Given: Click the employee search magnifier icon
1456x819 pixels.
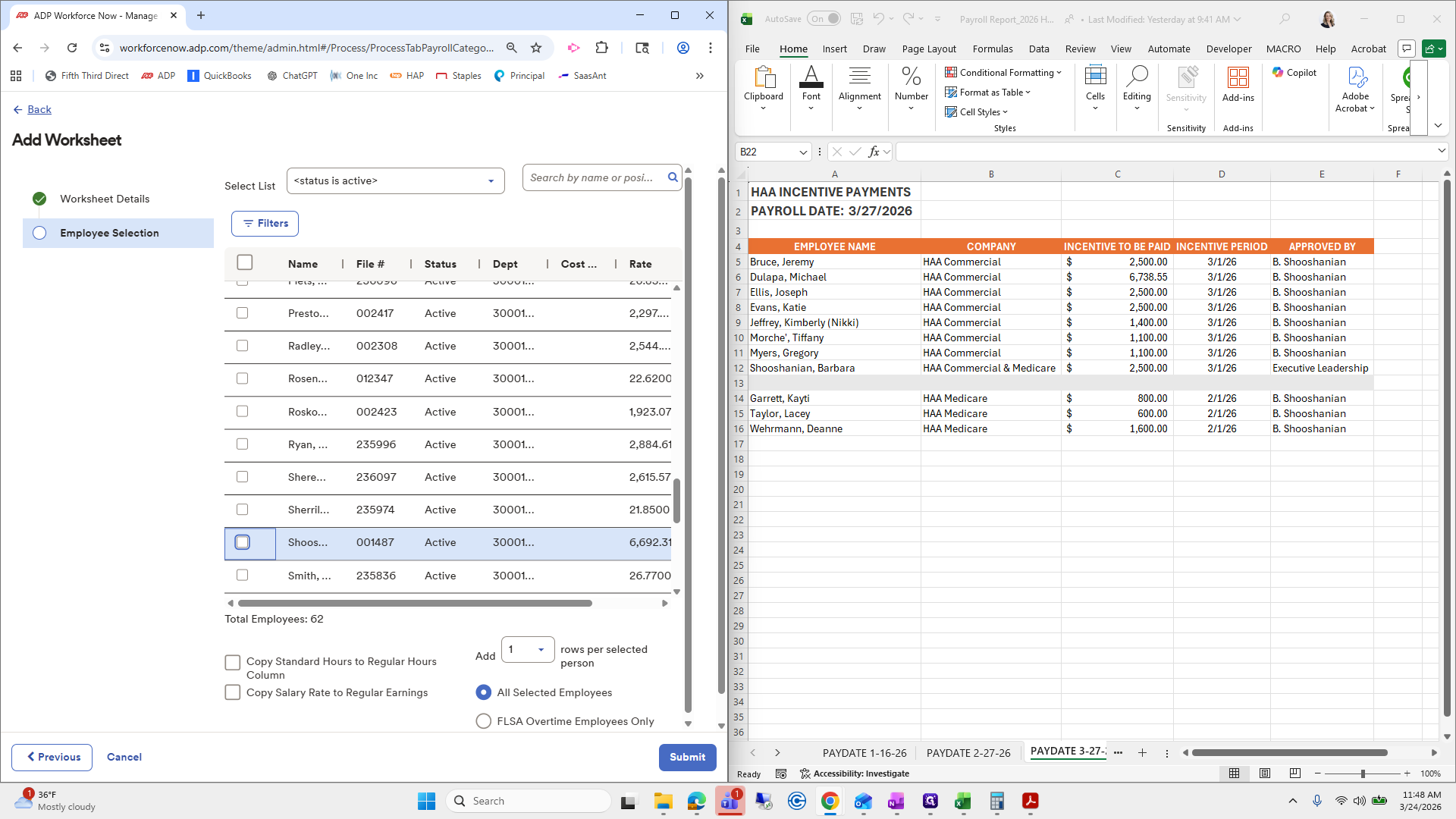Looking at the screenshot, I should pyautogui.click(x=672, y=177).
